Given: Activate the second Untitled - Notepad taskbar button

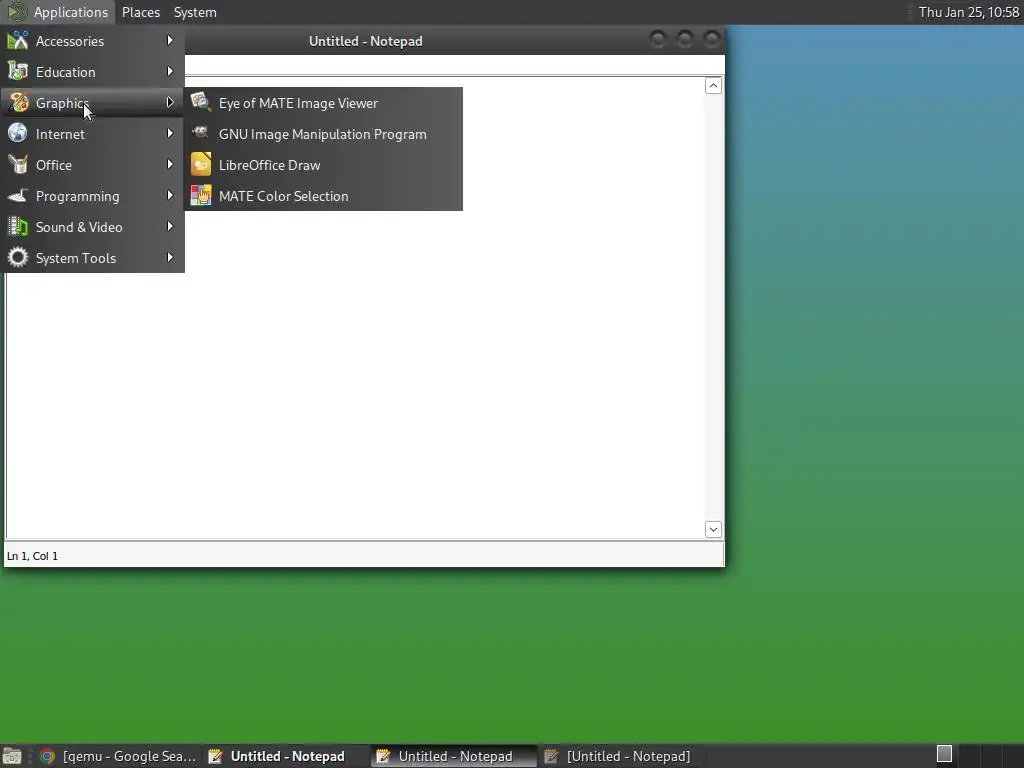Looking at the screenshot, I should pos(454,756).
